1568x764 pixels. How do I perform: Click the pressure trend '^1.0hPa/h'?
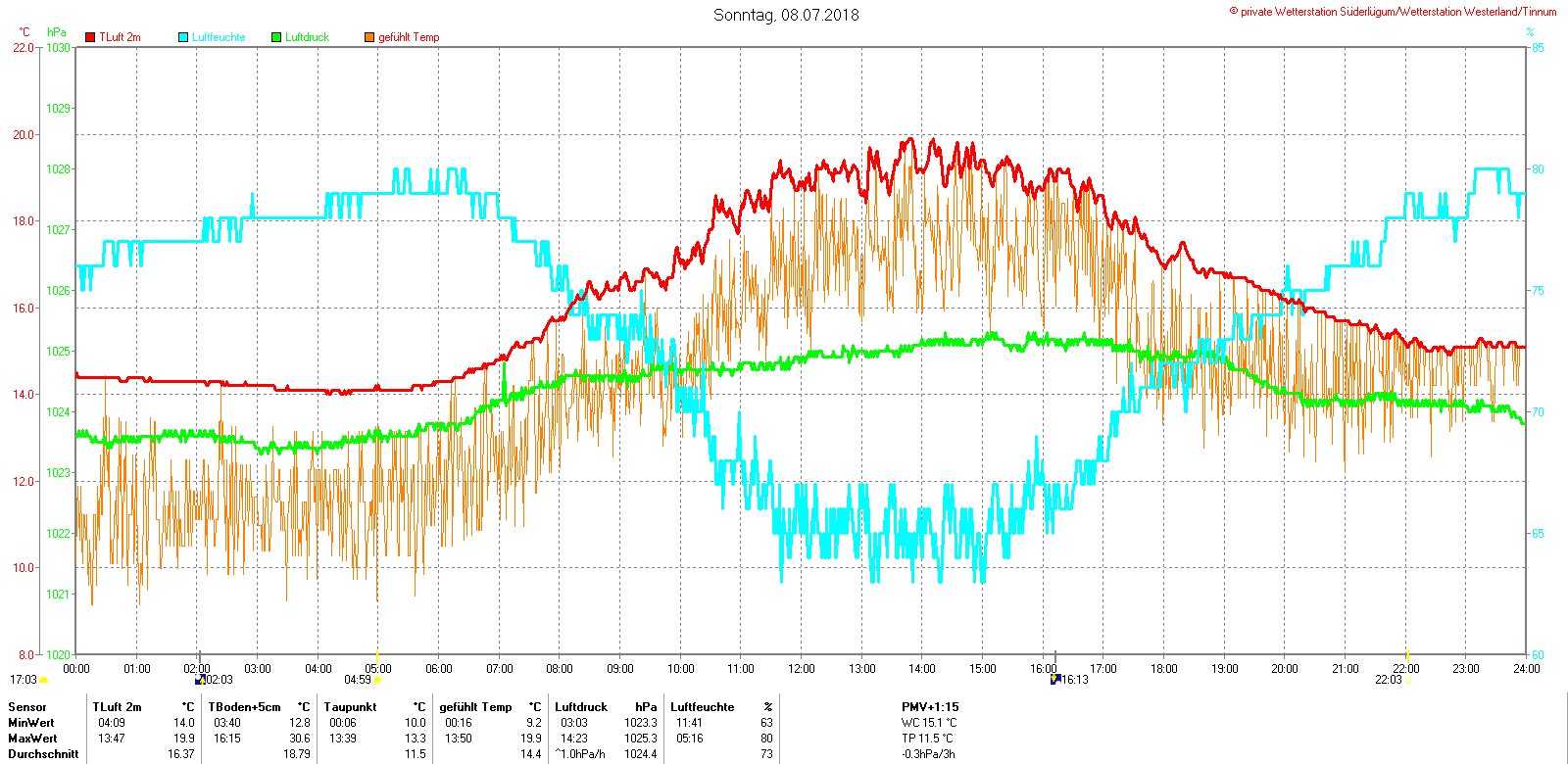click(x=580, y=754)
